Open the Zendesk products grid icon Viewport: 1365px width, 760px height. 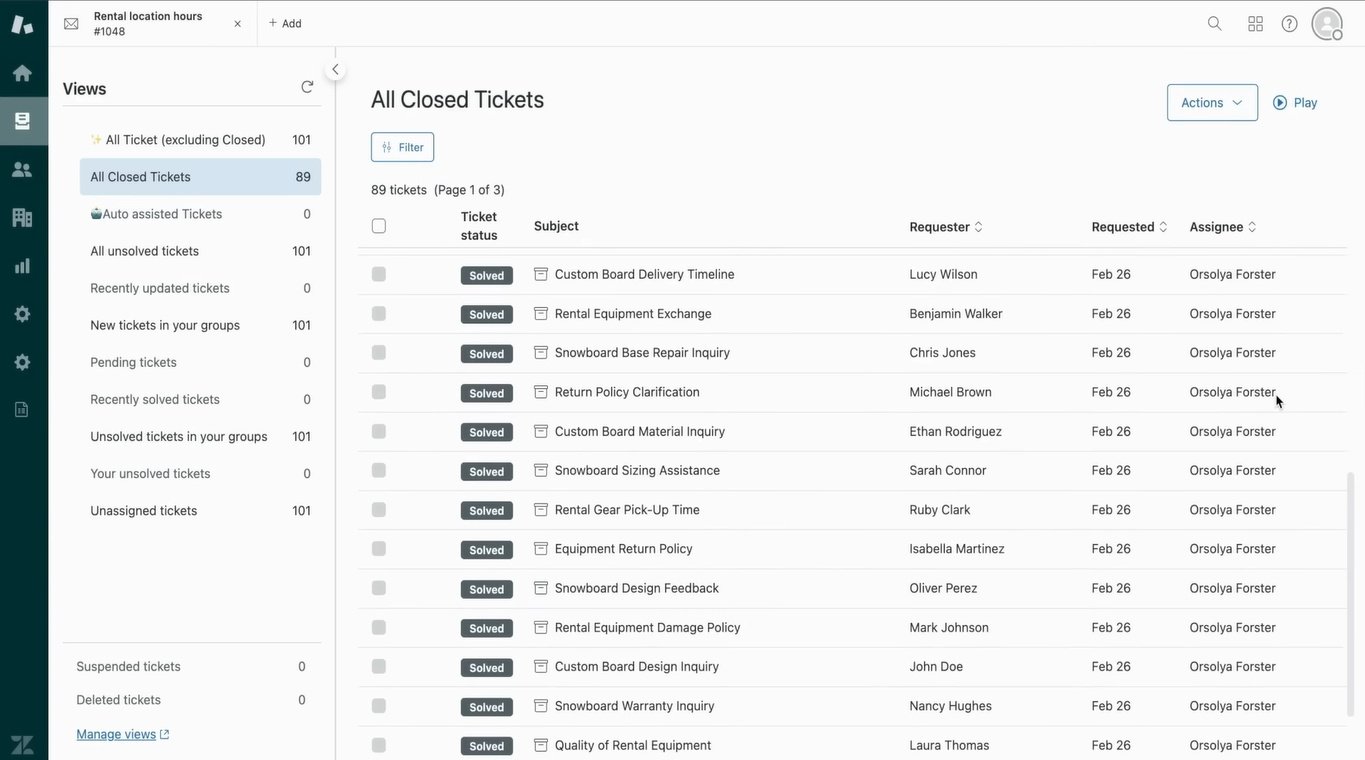pos(1255,24)
